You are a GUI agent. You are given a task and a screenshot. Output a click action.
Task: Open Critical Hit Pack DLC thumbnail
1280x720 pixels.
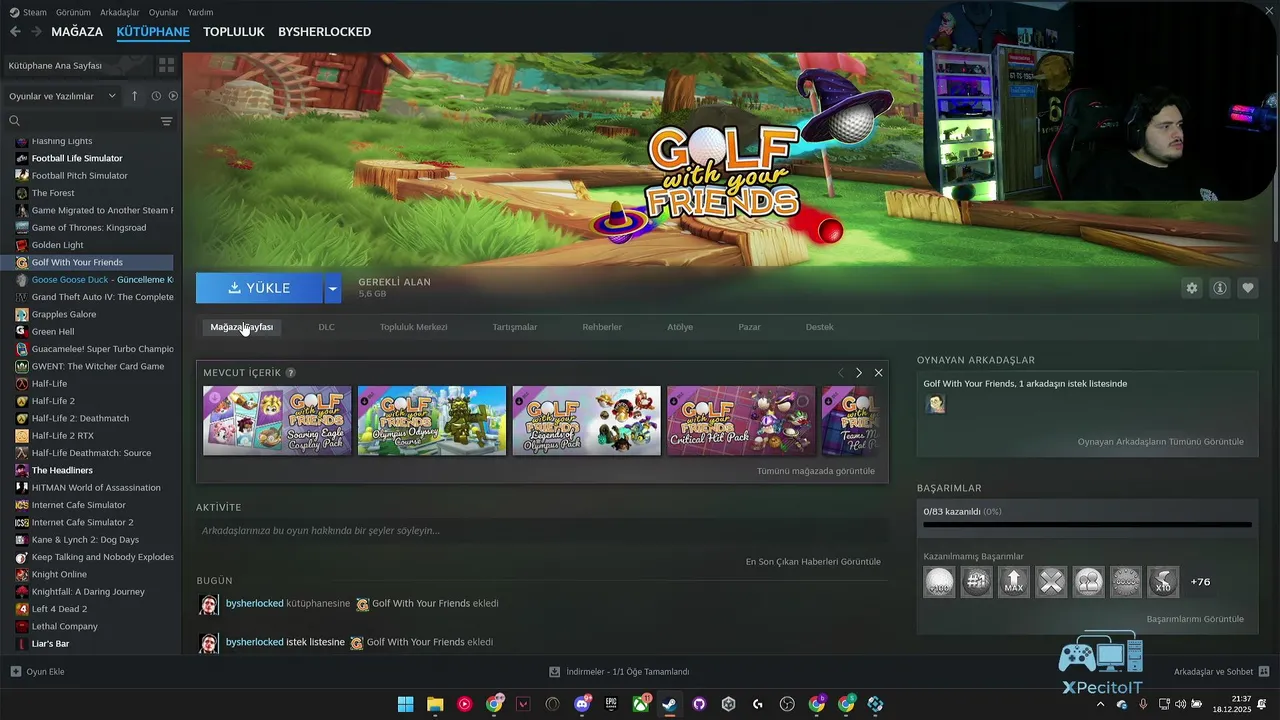pos(741,421)
